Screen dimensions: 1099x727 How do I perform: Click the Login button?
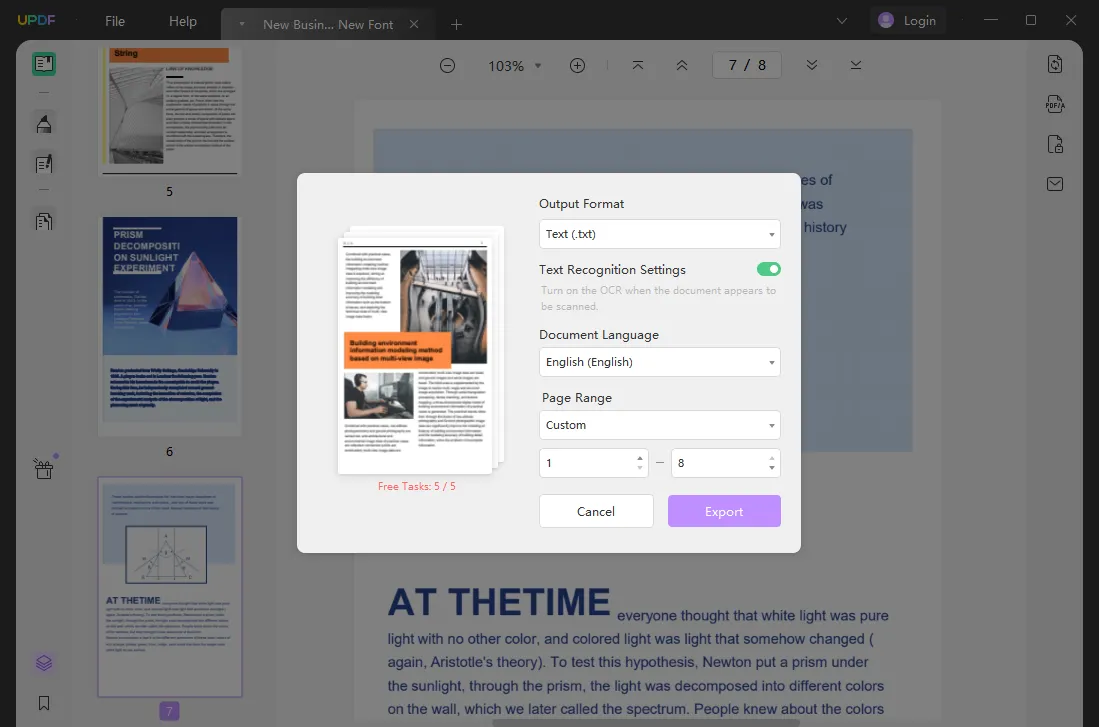pyautogui.click(x=908, y=20)
